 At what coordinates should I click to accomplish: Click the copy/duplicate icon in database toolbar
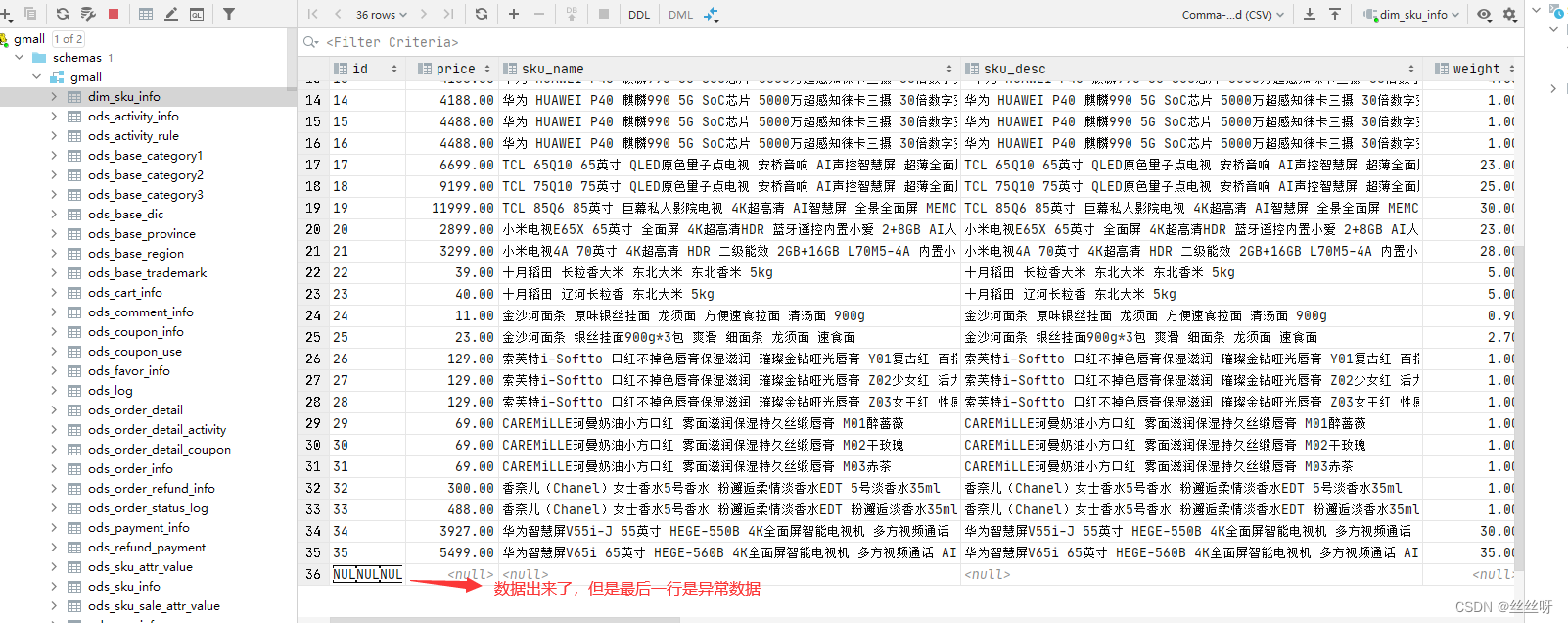tap(30, 14)
